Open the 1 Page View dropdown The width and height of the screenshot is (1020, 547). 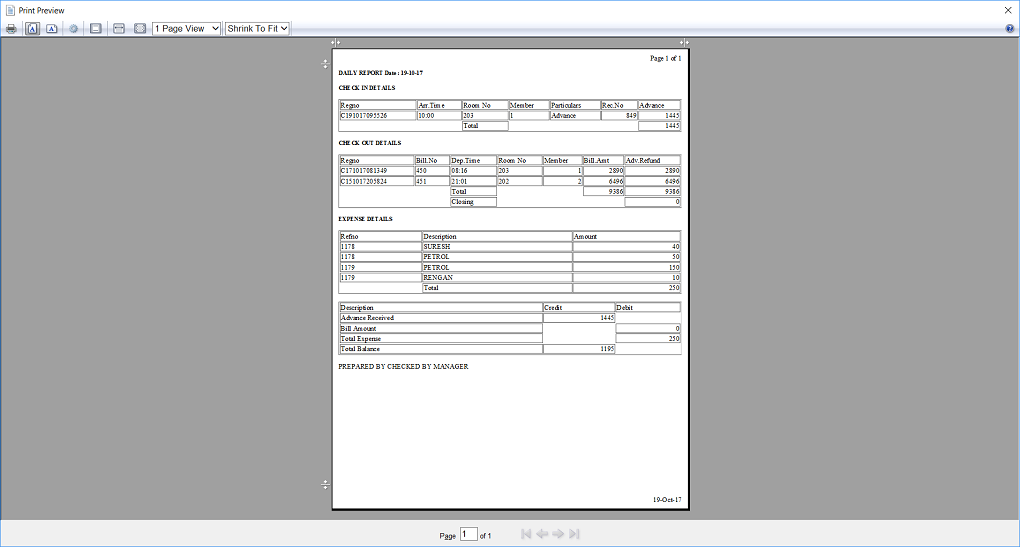click(186, 29)
